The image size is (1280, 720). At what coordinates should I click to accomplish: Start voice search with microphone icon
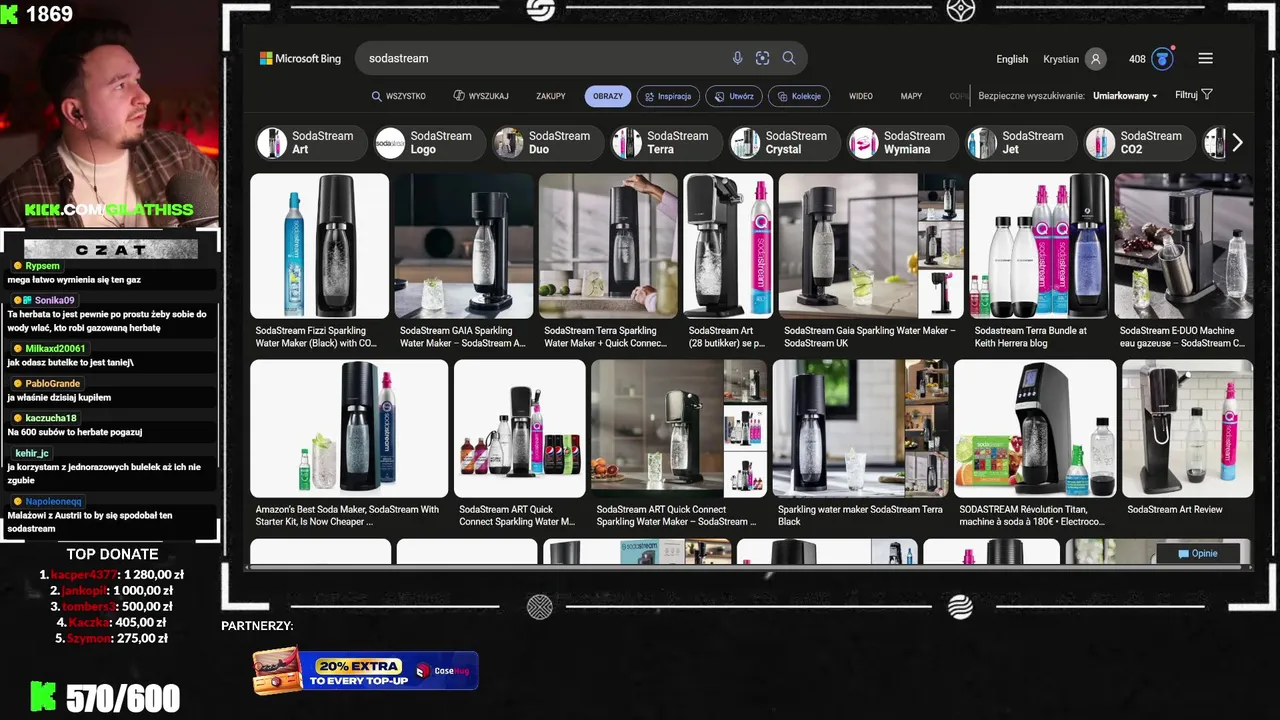(x=737, y=58)
